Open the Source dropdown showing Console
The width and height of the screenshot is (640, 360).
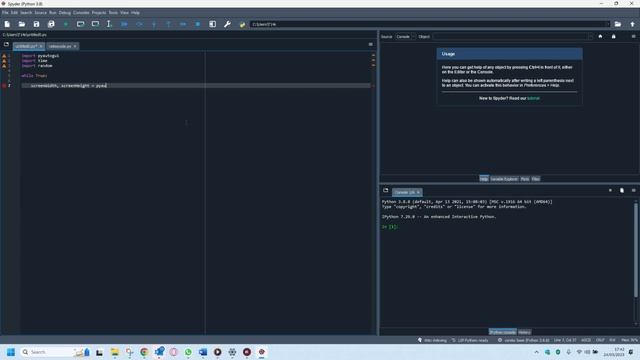[405, 37]
